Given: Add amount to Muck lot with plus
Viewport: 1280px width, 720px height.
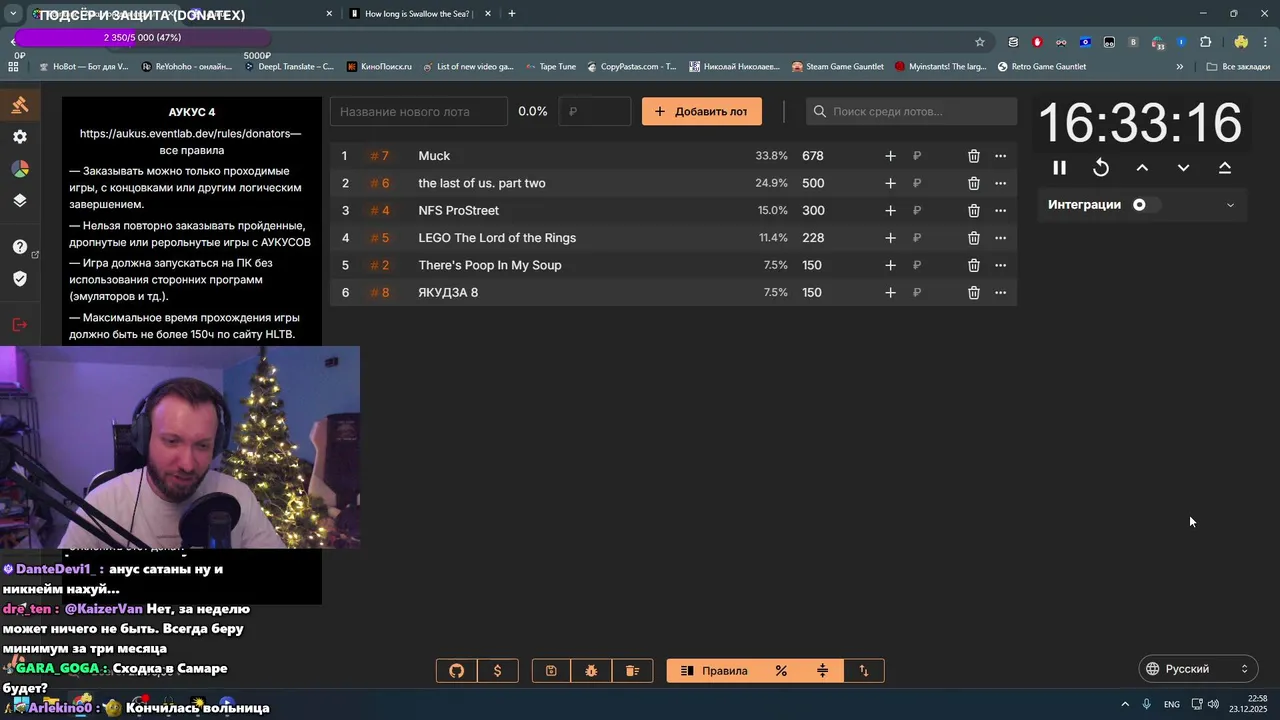Looking at the screenshot, I should [x=890, y=156].
